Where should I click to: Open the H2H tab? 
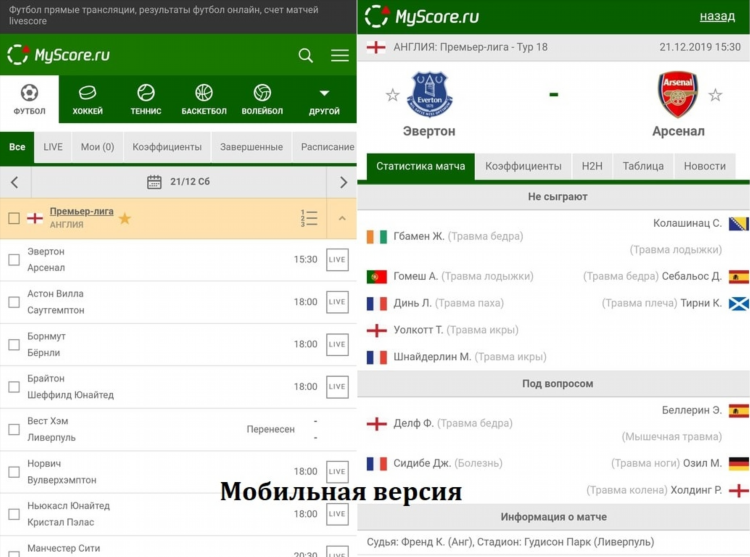tap(592, 166)
